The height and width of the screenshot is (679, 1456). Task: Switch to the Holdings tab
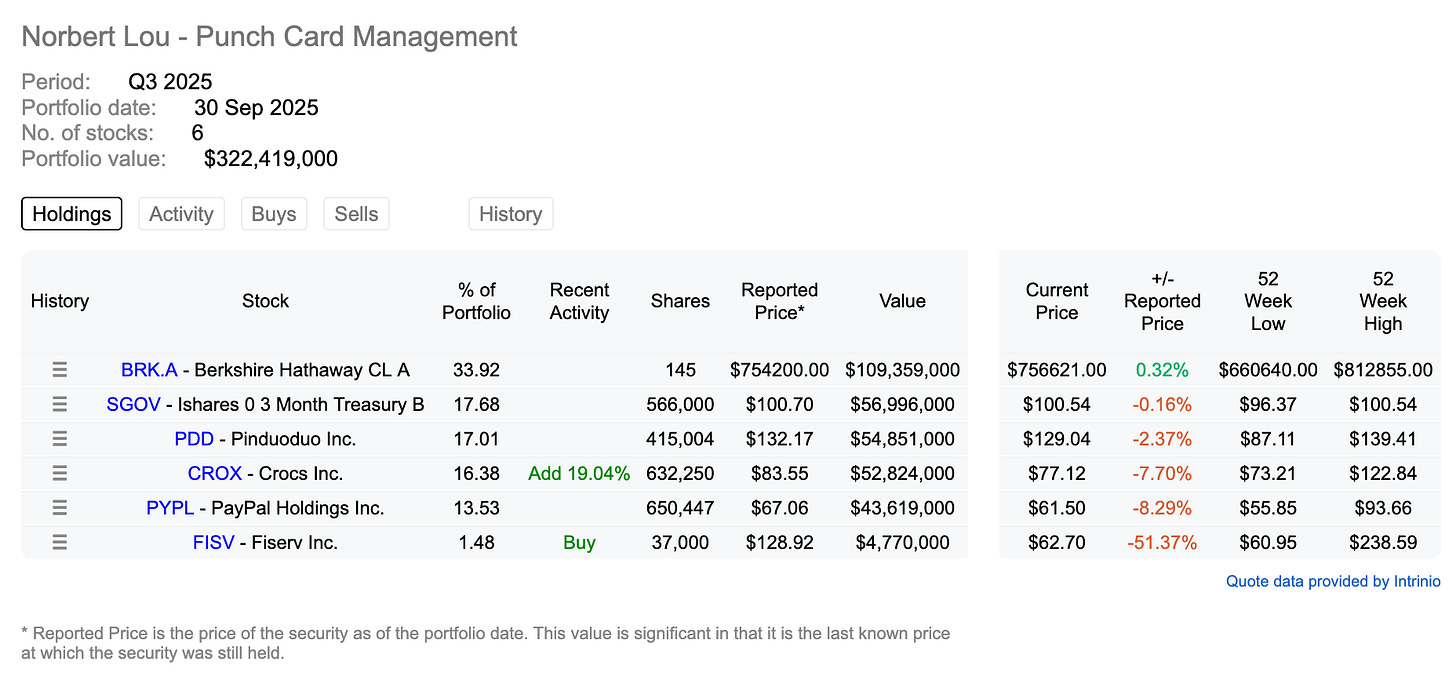pos(72,214)
